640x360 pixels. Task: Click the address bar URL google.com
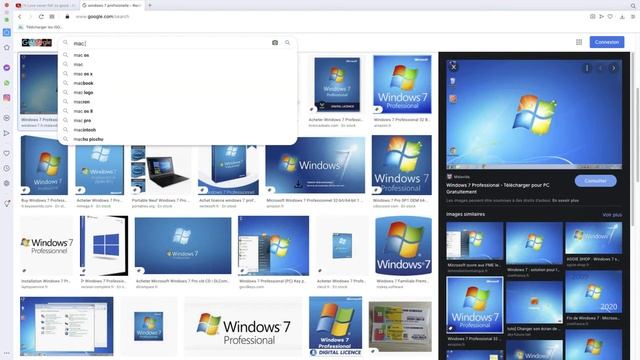pos(102,17)
